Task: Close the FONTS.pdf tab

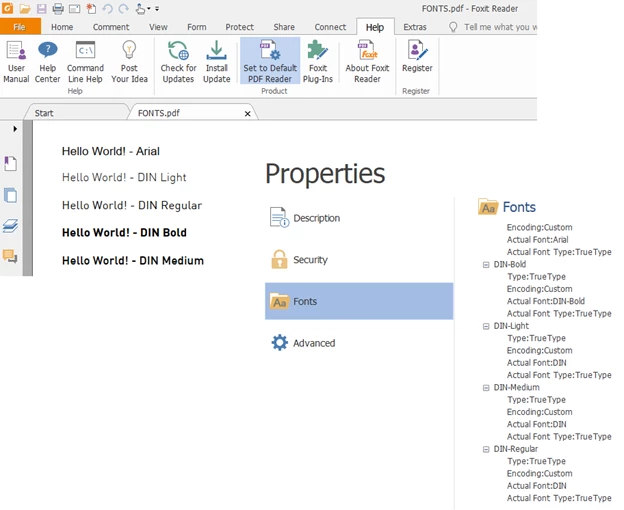Action: pyautogui.click(x=248, y=114)
